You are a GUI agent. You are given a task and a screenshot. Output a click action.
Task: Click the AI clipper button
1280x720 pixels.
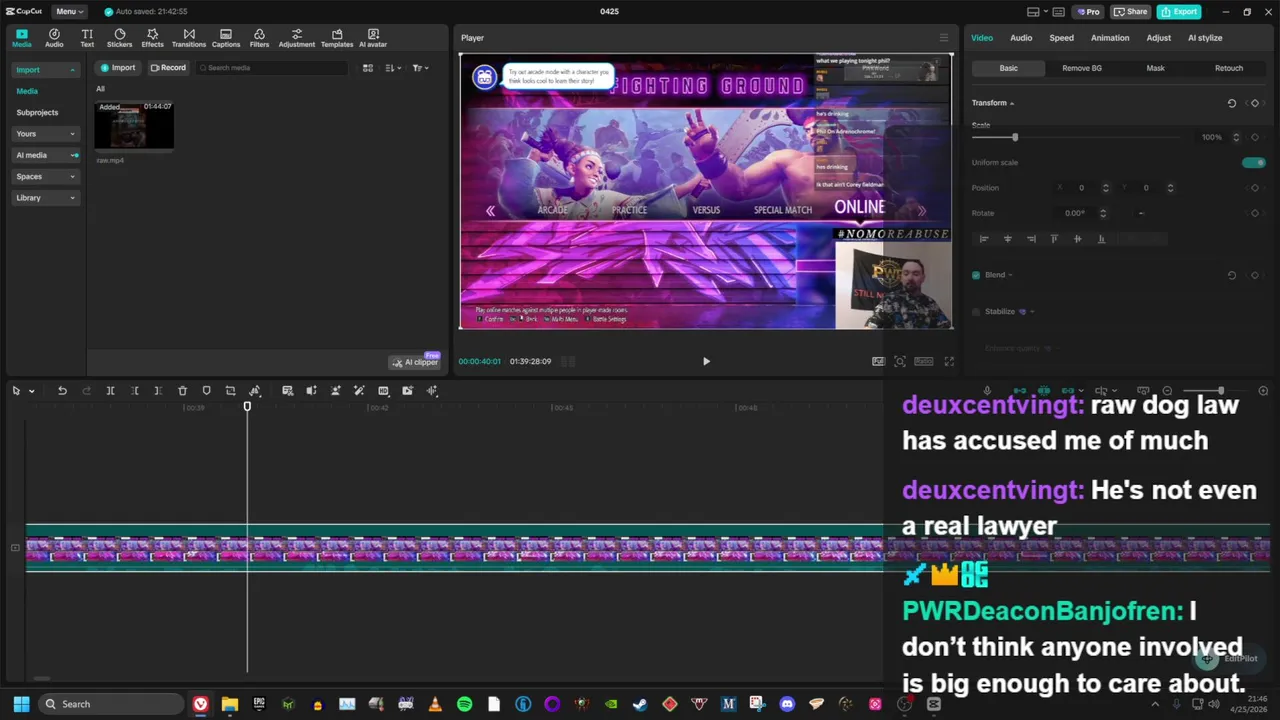(415, 362)
